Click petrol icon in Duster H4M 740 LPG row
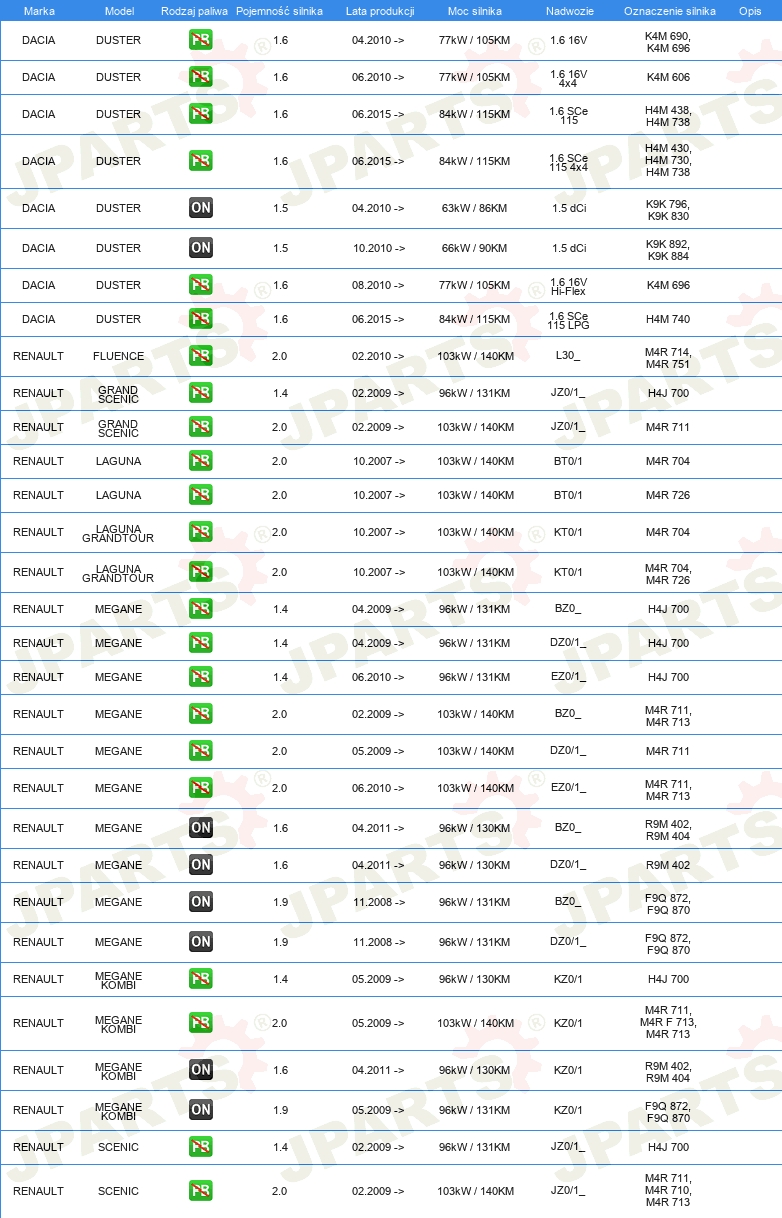The width and height of the screenshot is (782, 1218). [x=201, y=319]
